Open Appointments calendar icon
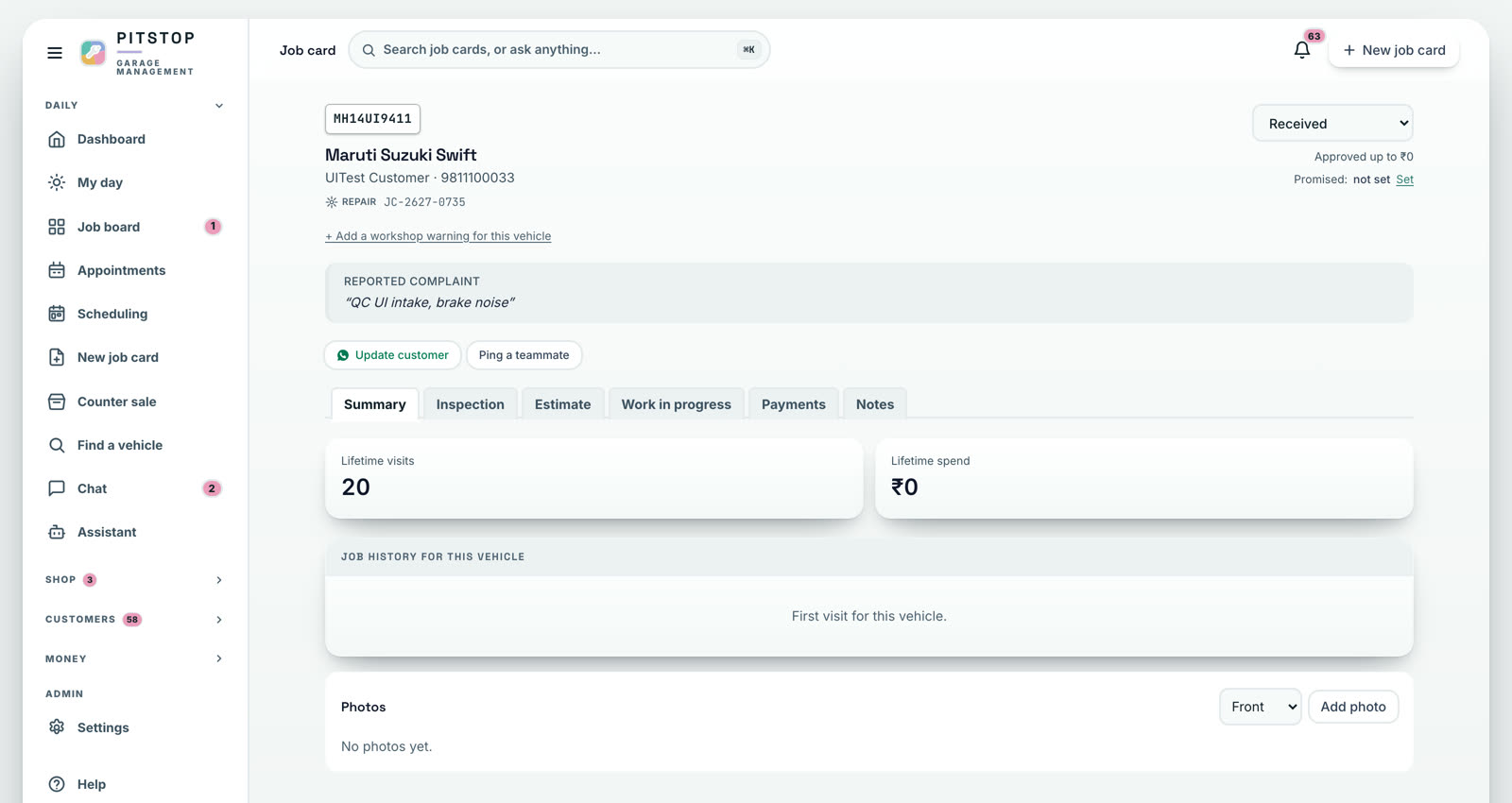Viewport: 1512px width, 803px height. coord(57,270)
